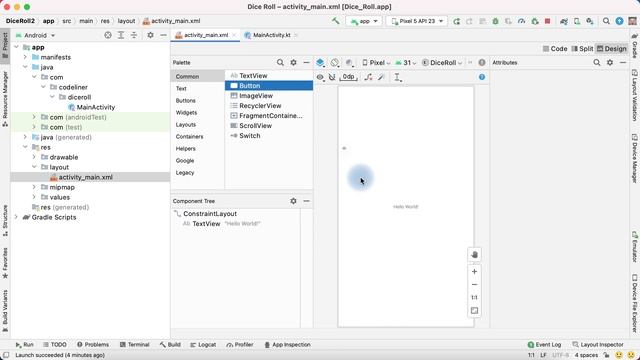Click the Hello World text on canvas
Image resolution: width=640 pixels, height=360 pixels.
[x=405, y=207]
